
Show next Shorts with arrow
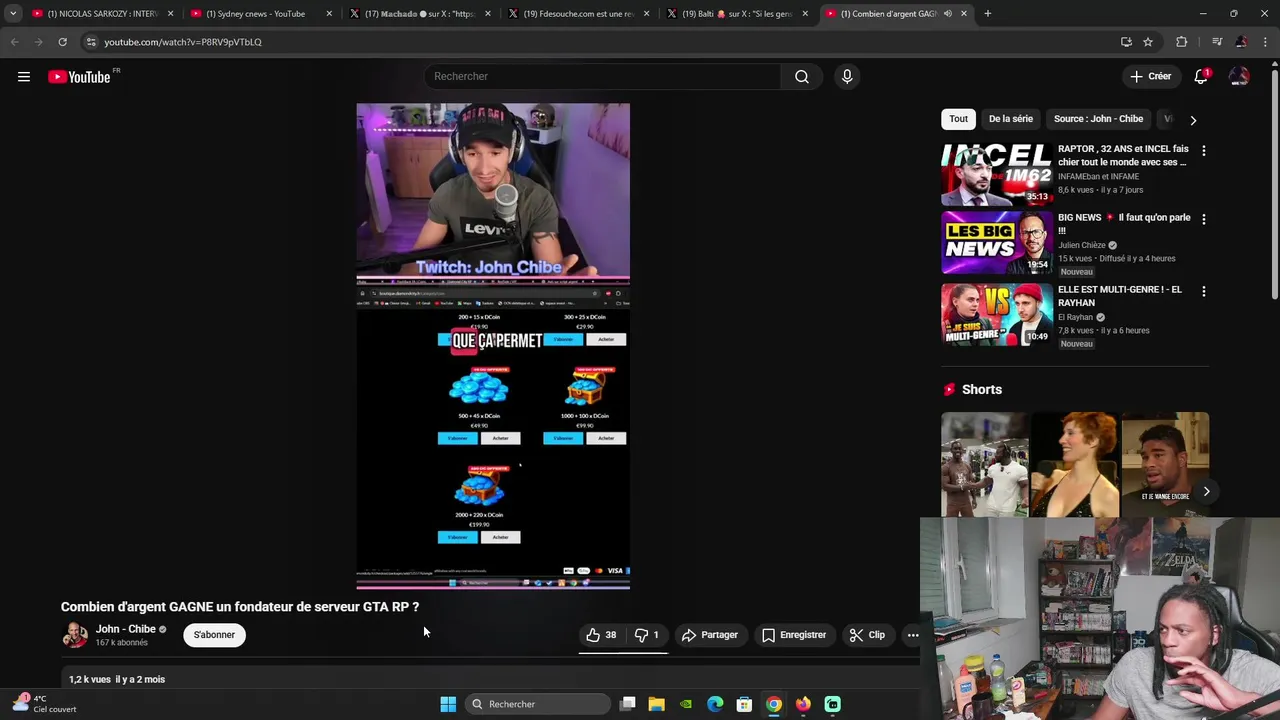1206,491
